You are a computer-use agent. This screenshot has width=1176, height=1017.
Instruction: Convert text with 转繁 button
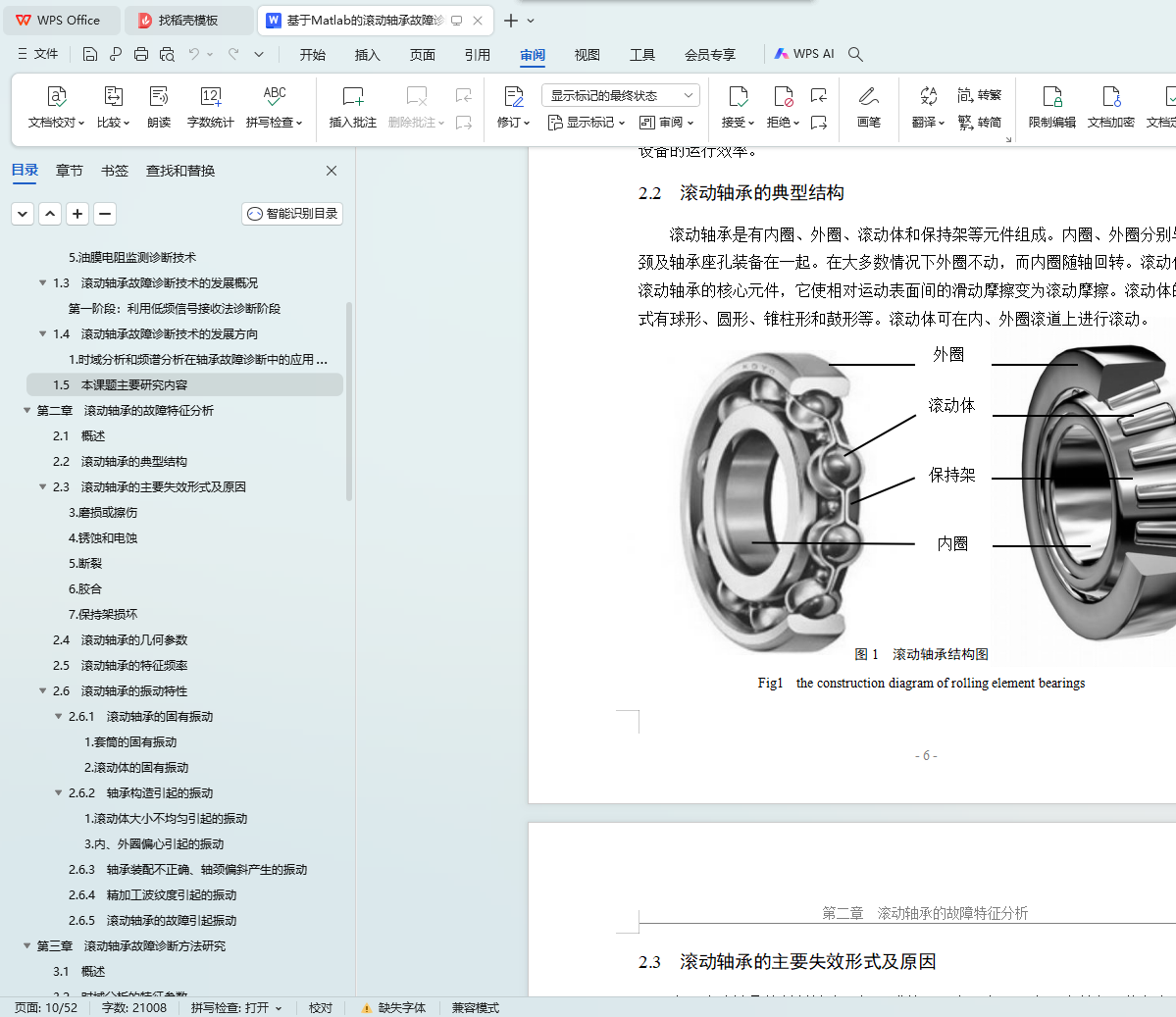pyautogui.click(x=980, y=95)
